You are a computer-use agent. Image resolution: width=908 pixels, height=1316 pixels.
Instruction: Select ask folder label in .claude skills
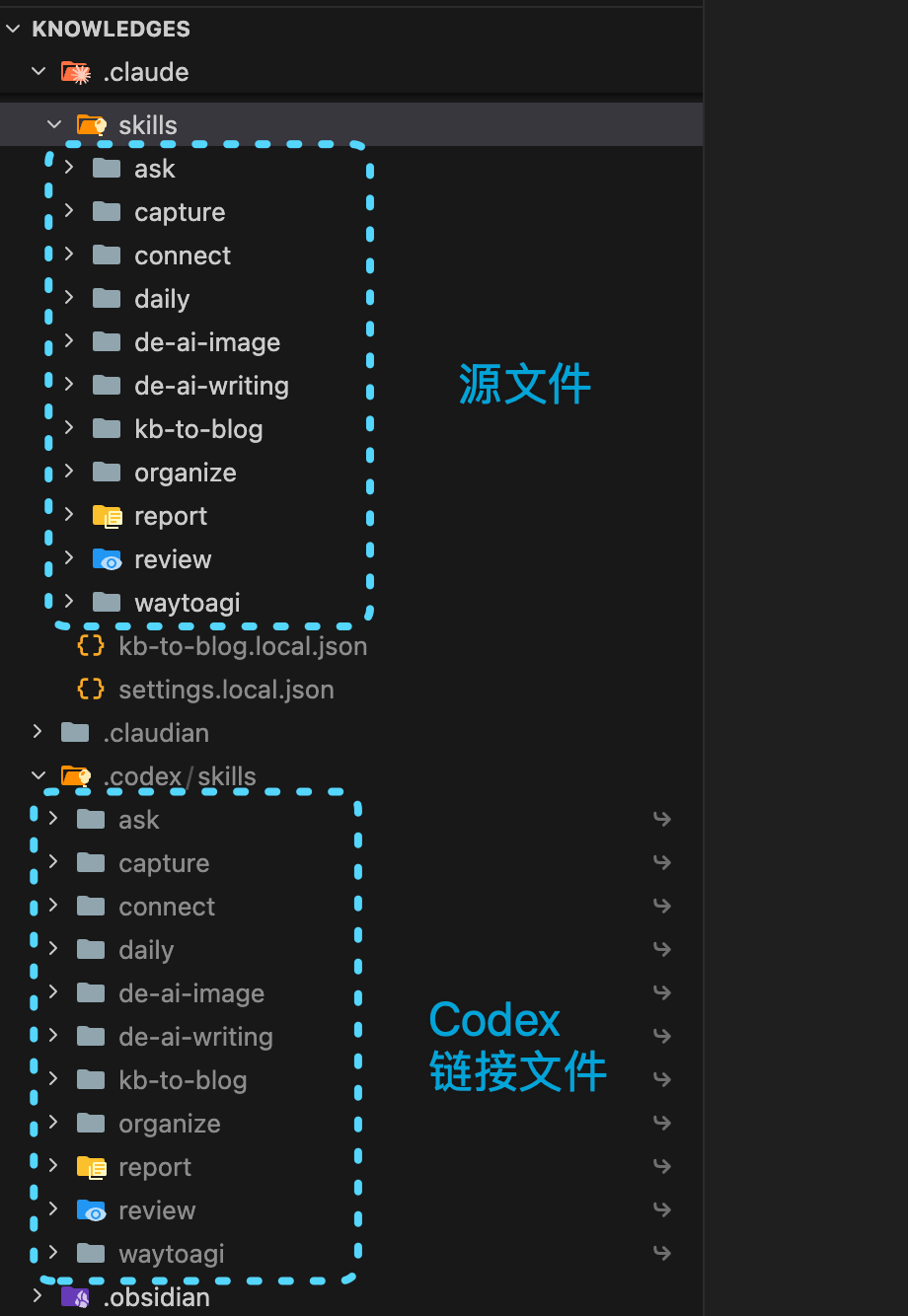pyautogui.click(x=155, y=169)
